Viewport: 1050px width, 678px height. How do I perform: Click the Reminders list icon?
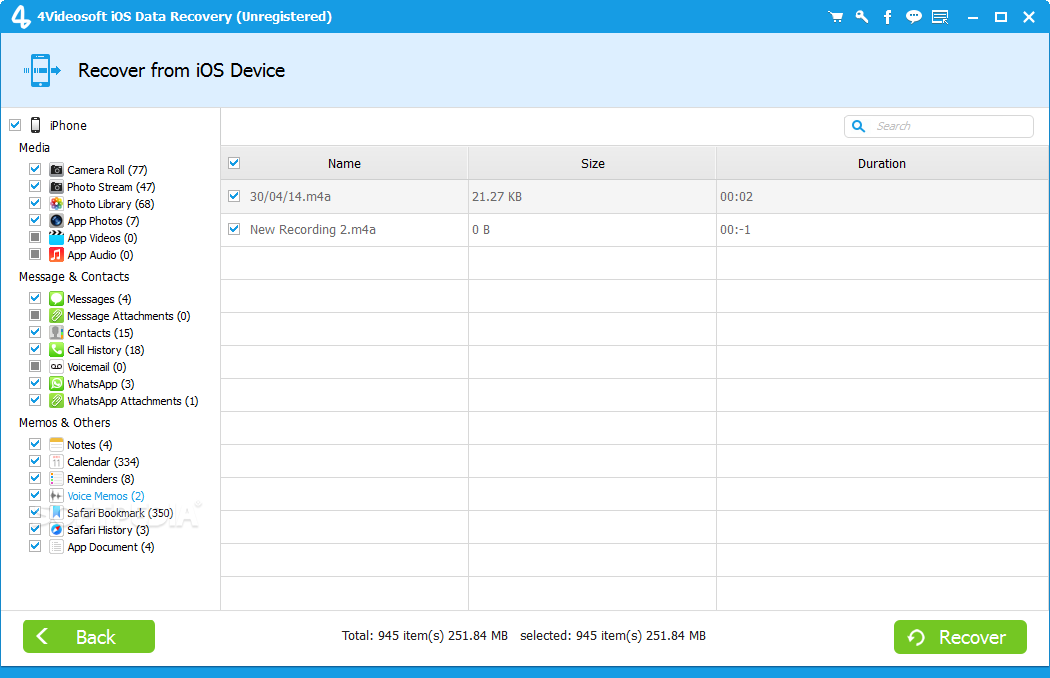(57, 479)
